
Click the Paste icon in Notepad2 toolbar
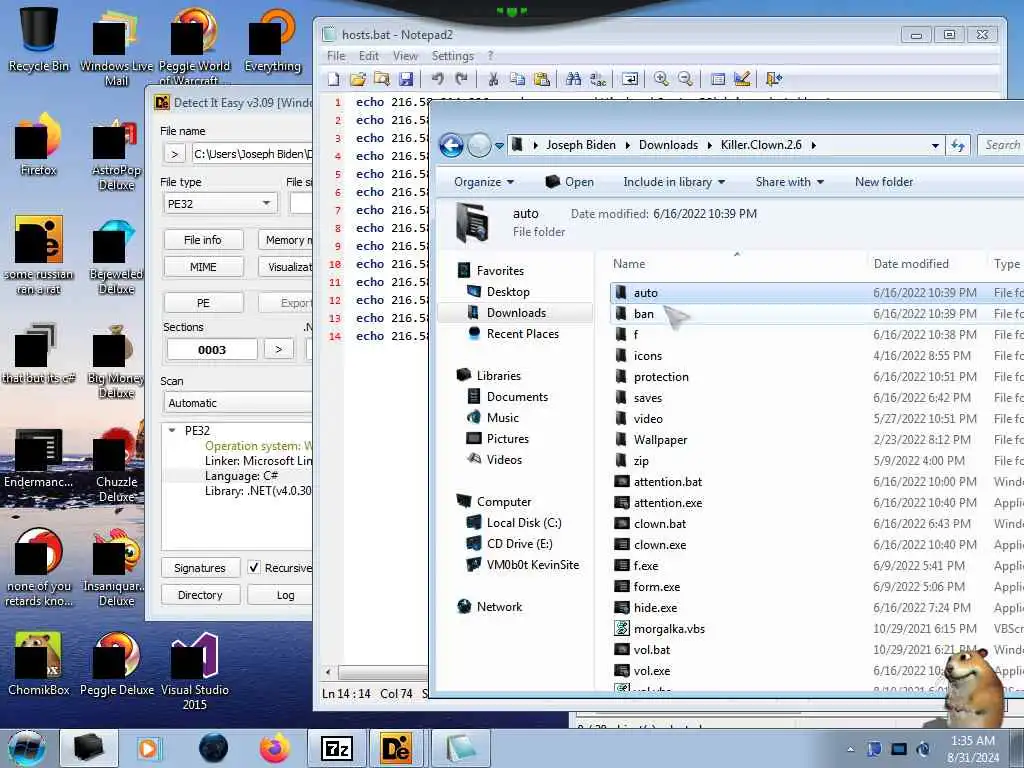[541, 79]
